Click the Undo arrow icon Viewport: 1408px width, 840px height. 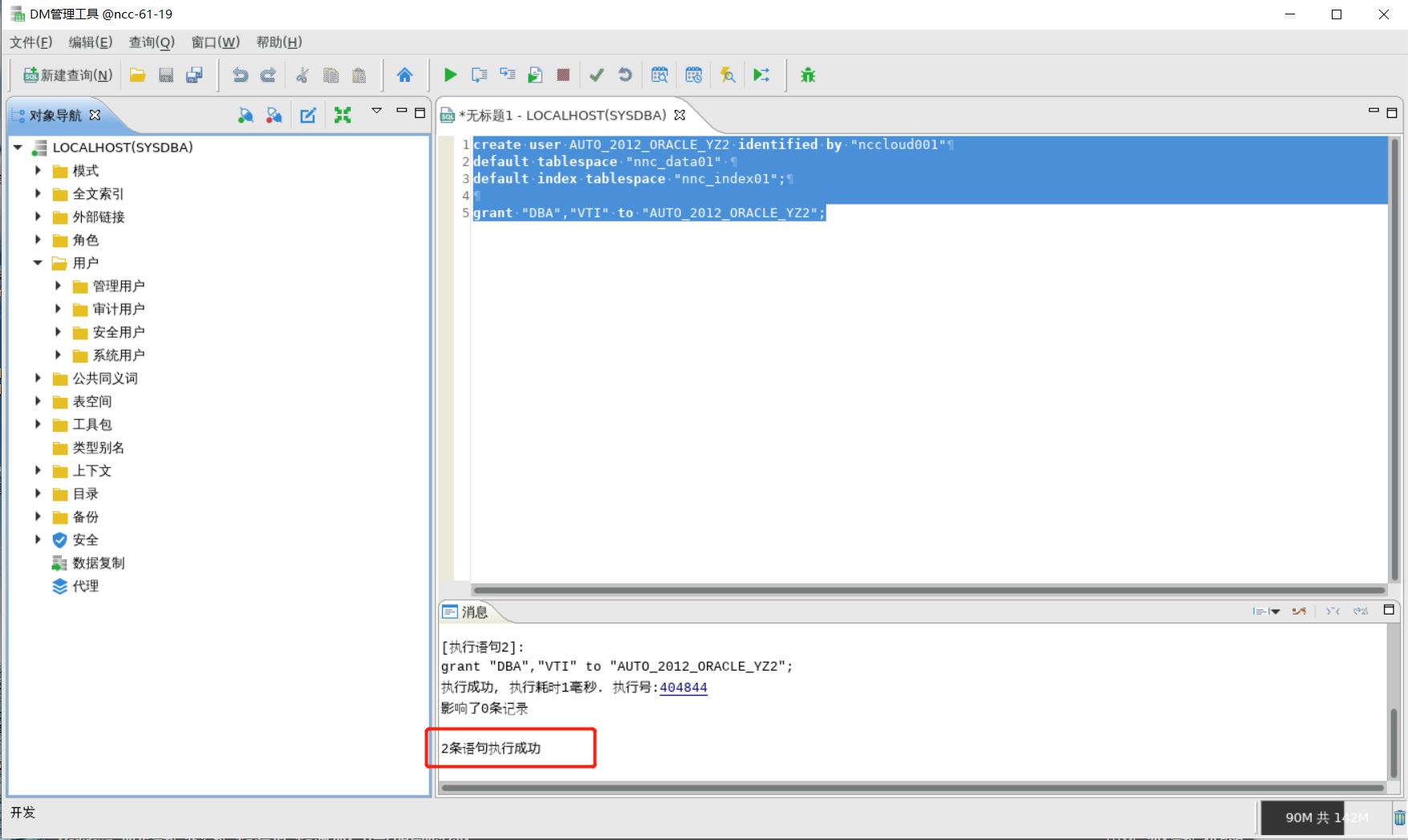point(240,75)
